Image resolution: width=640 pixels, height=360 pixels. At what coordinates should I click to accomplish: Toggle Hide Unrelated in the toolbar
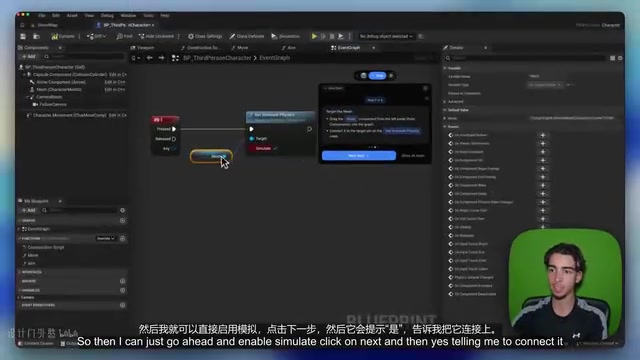[x=156, y=36]
